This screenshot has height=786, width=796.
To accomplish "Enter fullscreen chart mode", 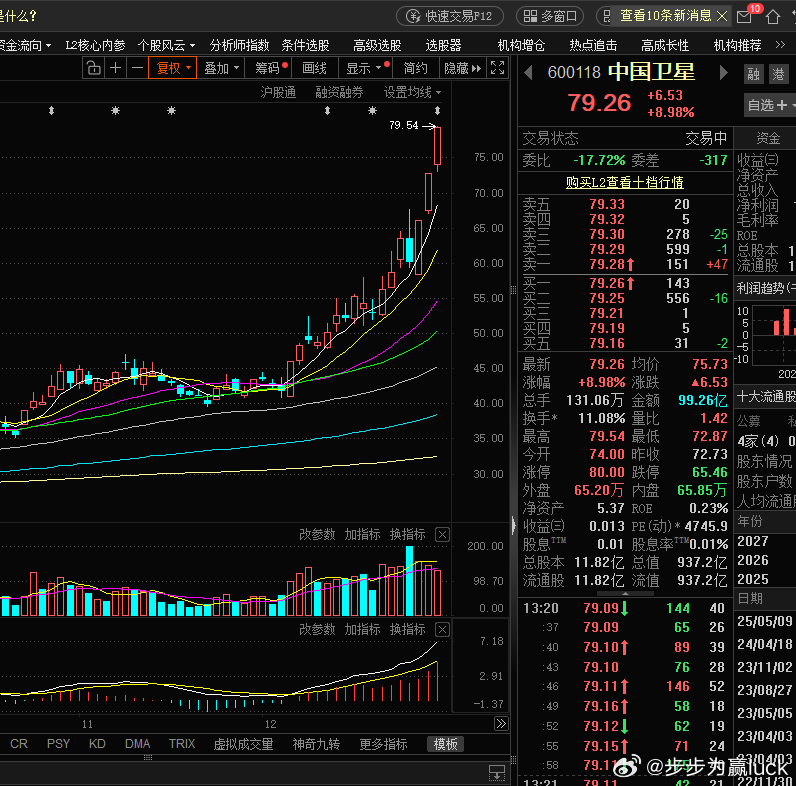I will click(x=498, y=68).
